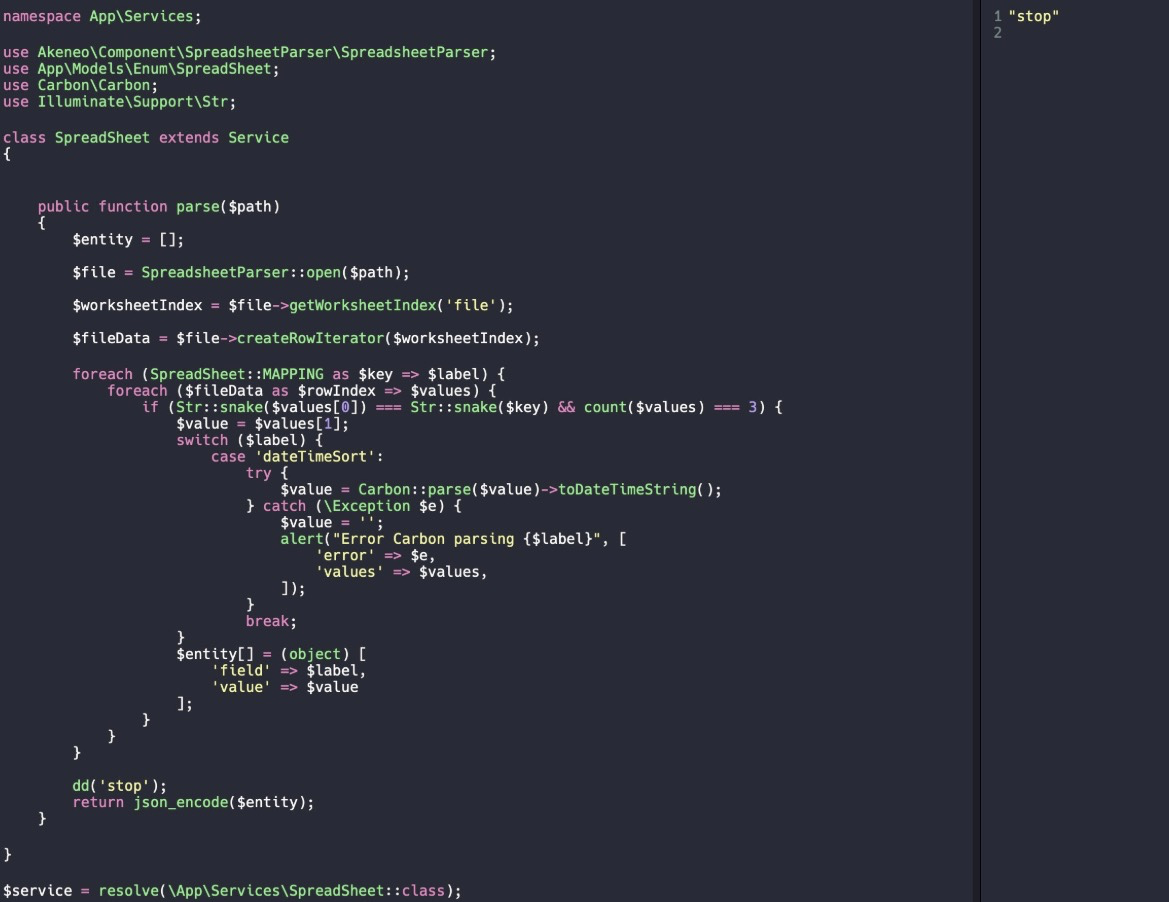Screen dimensions: 1169x902
Task: Click the use Illuminate\Support\Str import
Action: pos(119,101)
